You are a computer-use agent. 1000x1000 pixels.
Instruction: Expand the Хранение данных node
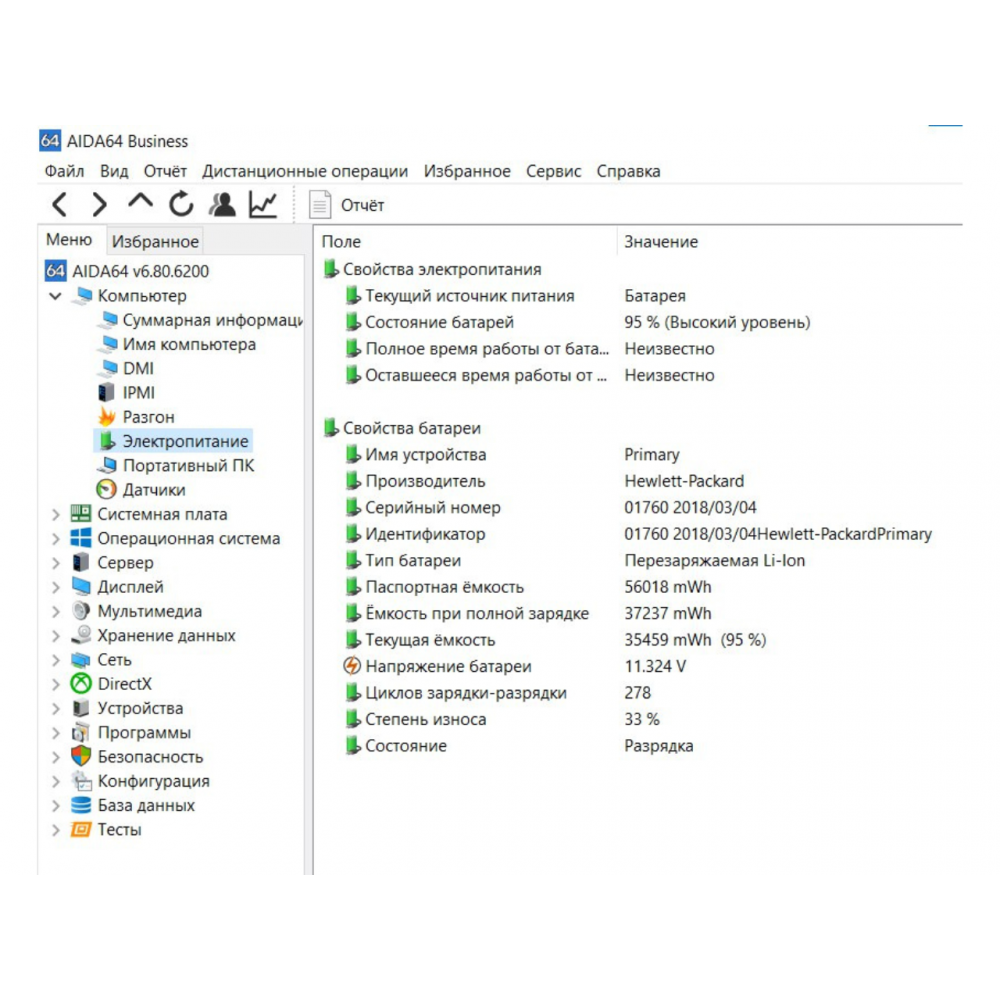coord(55,635)
